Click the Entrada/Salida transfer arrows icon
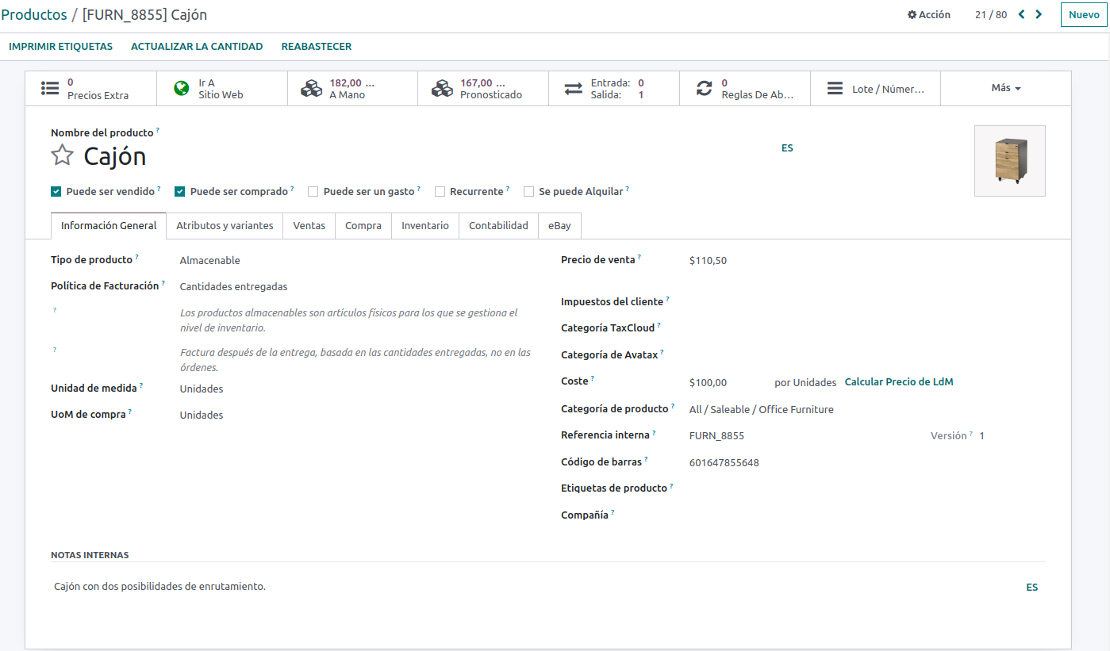Viewport: 1110px width, 651px height. [573, 88]
